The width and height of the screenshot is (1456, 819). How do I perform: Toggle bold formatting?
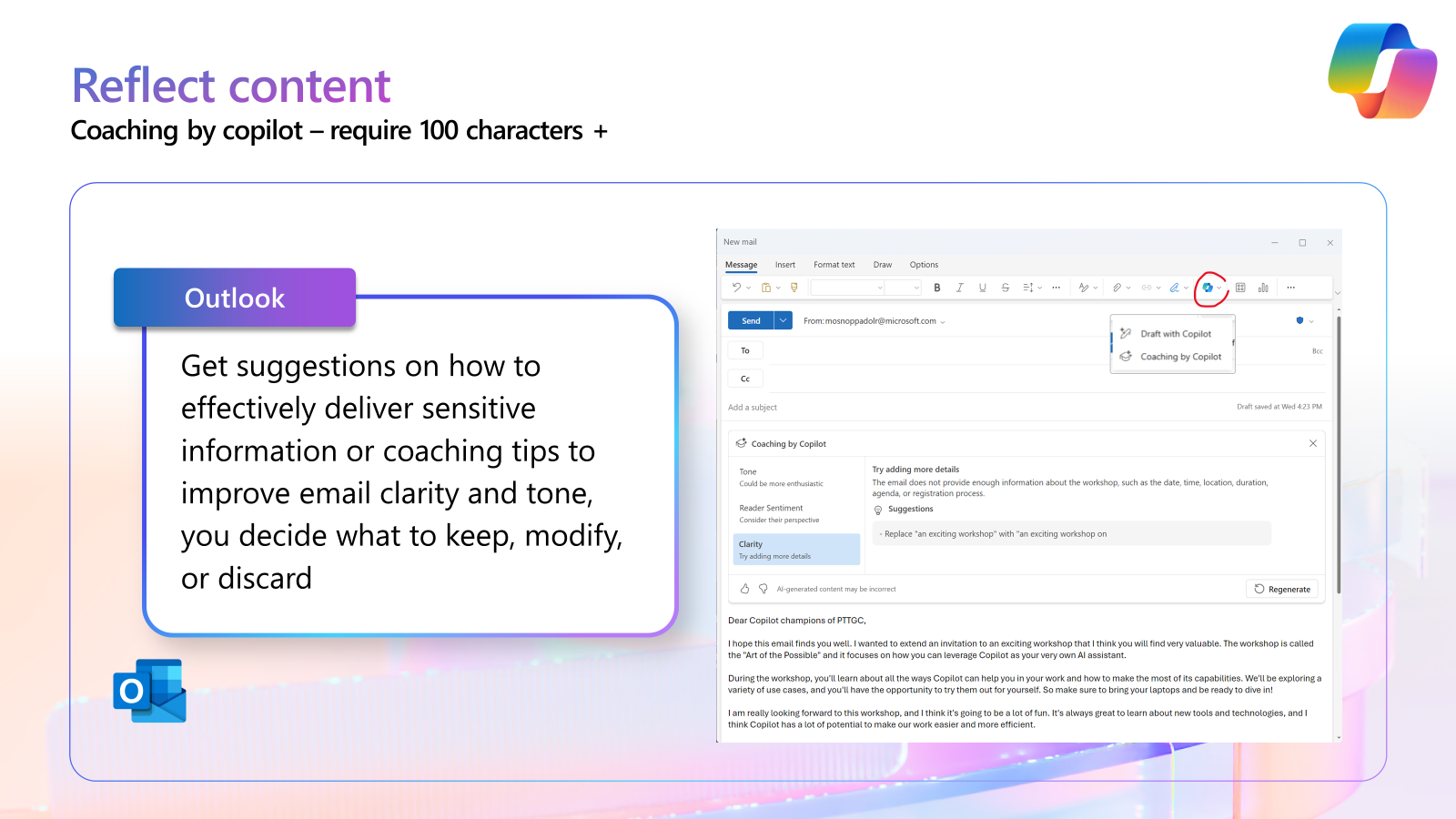(x=937, y=288)
